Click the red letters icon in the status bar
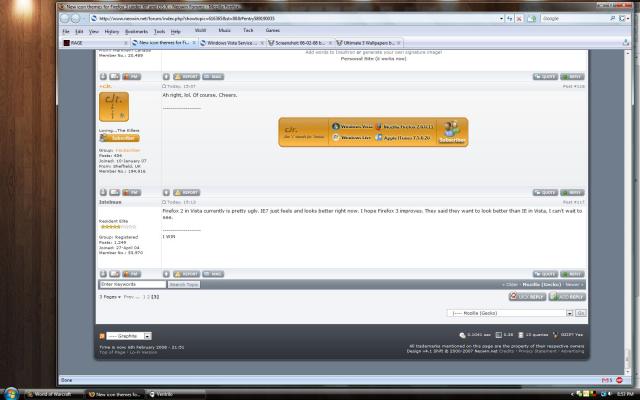Image resolution: width=640 pixels, height=400 pixels. click(607, 380)
